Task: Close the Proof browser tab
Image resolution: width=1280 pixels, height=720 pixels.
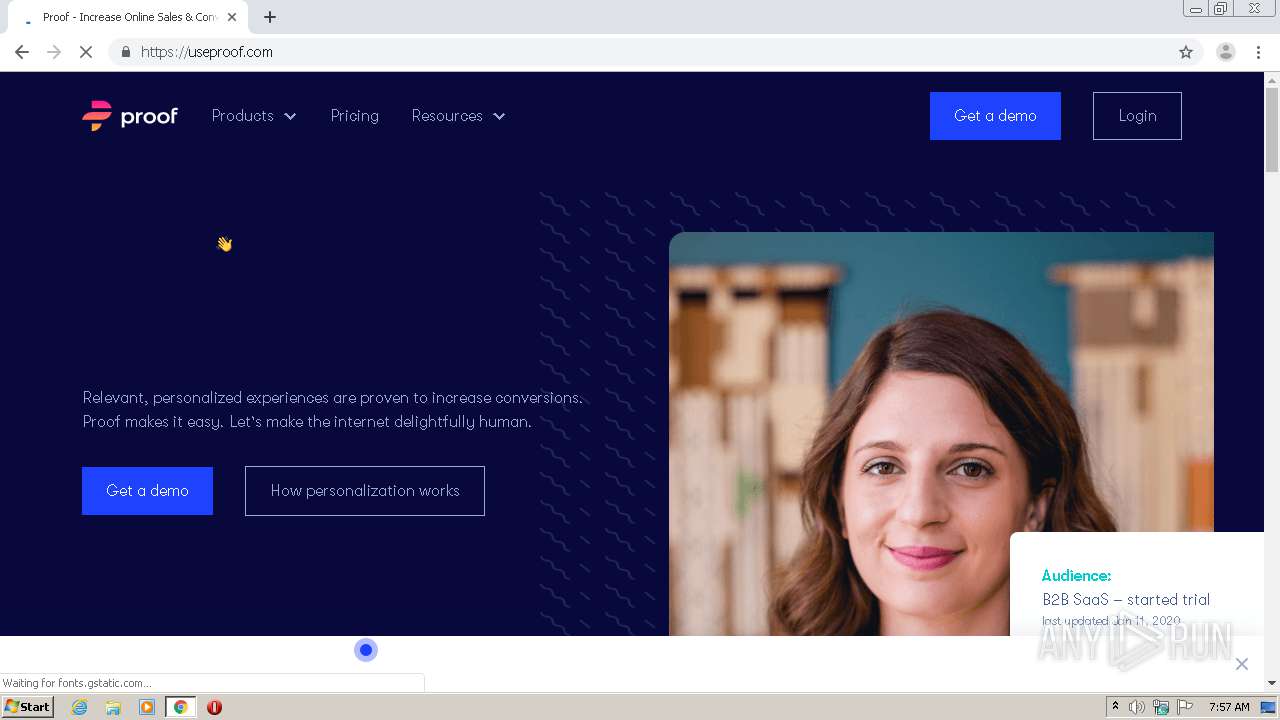Action: tap(233, 17)
